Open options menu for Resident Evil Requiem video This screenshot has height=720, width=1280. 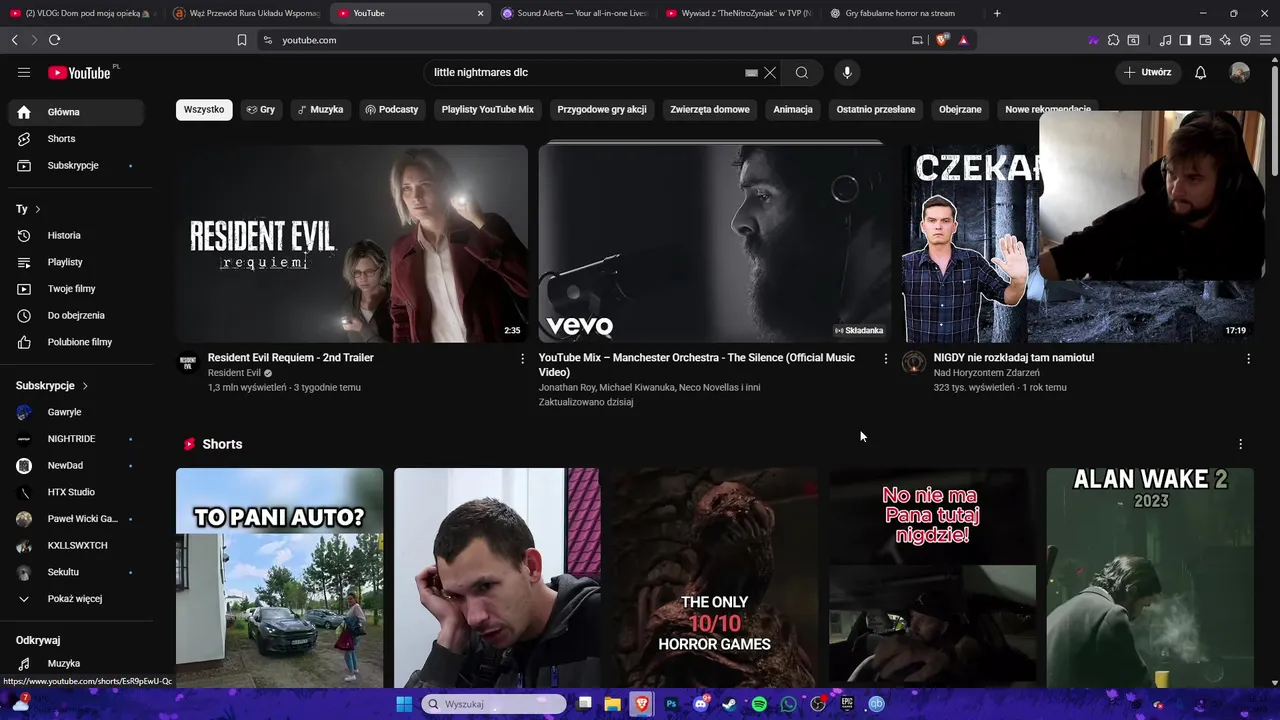[522, 358]
